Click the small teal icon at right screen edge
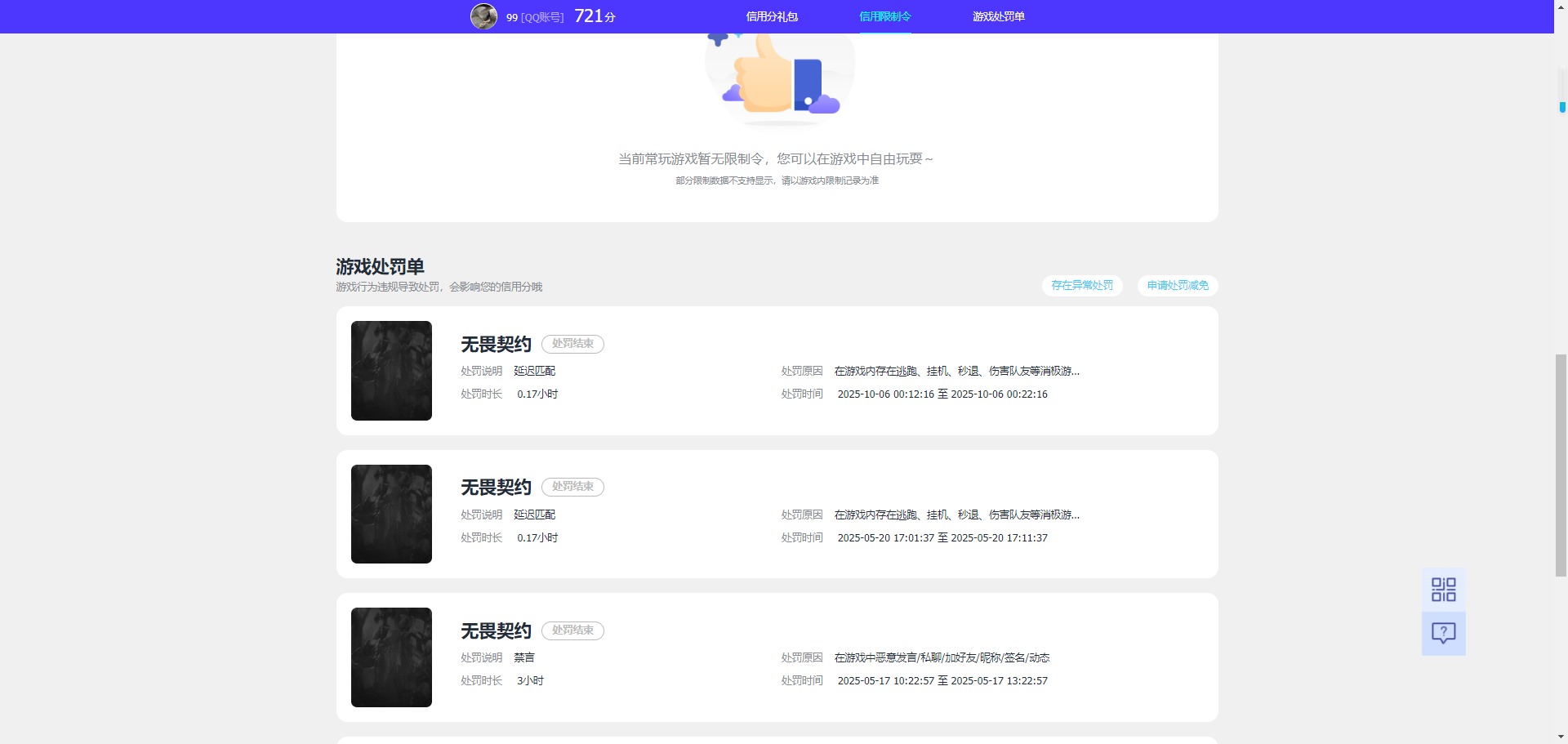Viewport: 1568px width, 744px height. (x=1562, y=106)
